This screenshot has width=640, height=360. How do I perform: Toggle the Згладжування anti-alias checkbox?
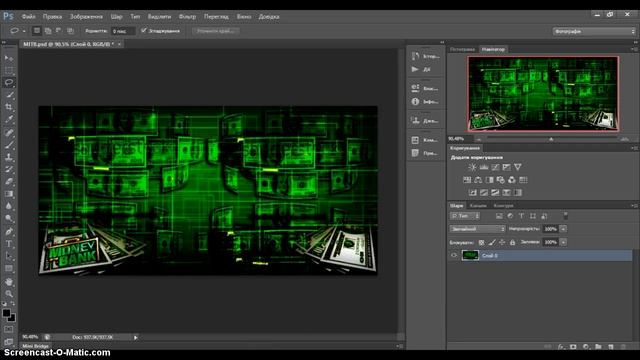coord(144,30)
